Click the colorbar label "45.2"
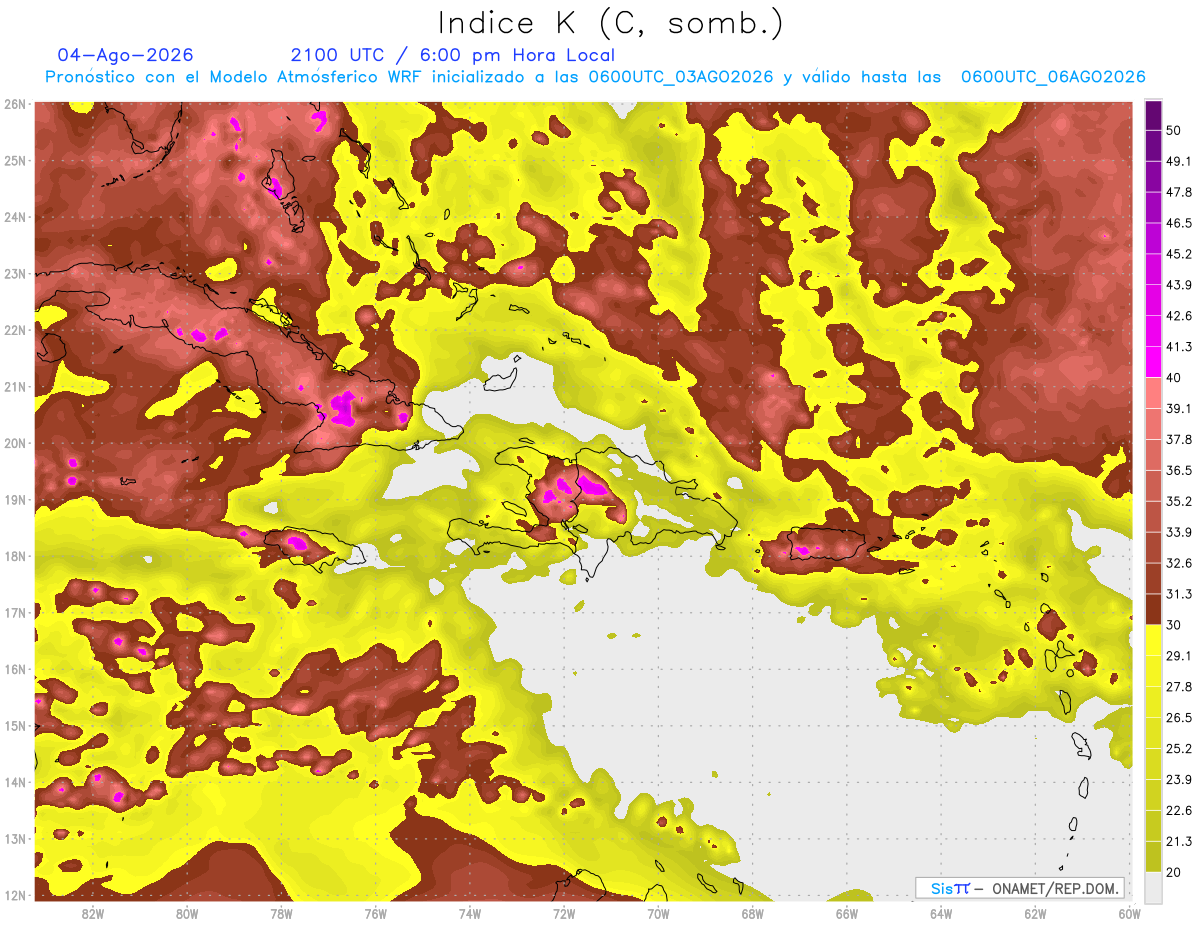The image size is (1200, 927). tap(1179, 254)
